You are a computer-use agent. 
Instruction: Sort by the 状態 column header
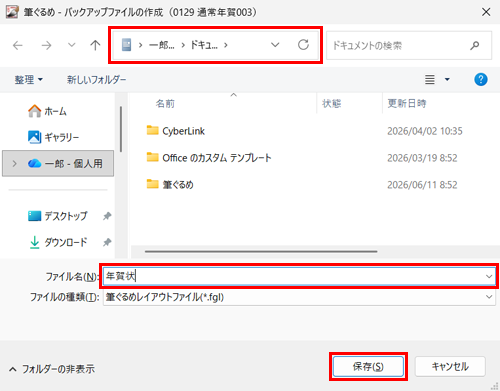point(331,103)
